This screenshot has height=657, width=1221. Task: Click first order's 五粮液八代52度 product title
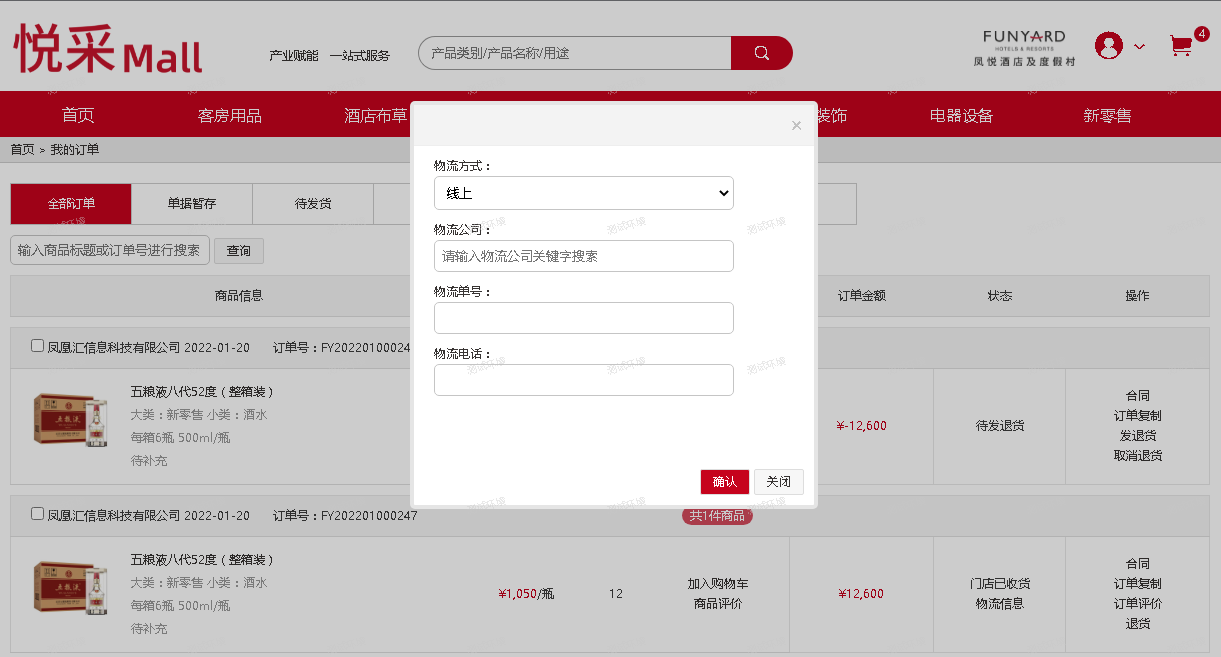coord(202,392)
